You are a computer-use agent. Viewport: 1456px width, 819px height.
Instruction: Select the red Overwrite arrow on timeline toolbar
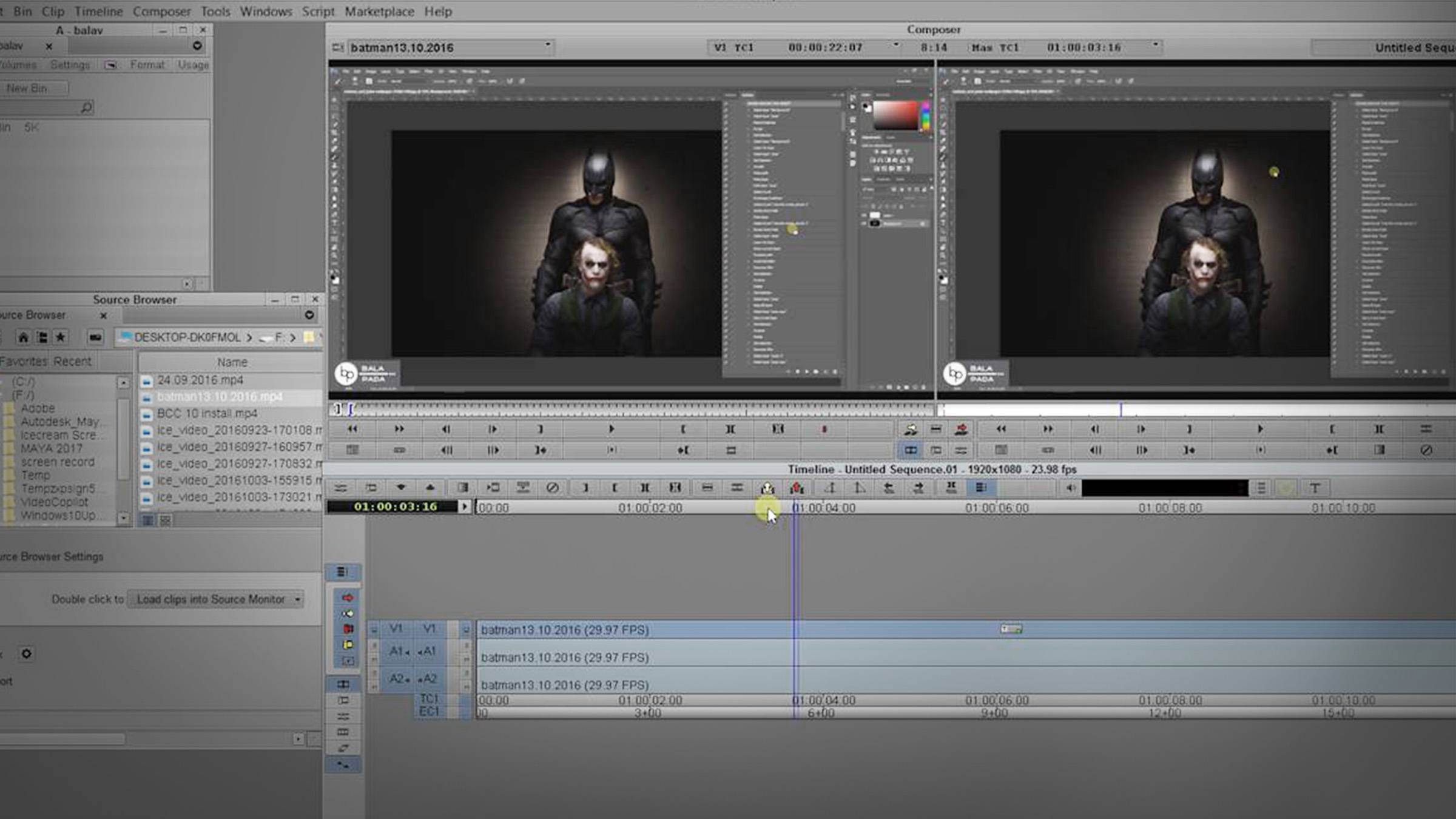[x=797, y=488]
